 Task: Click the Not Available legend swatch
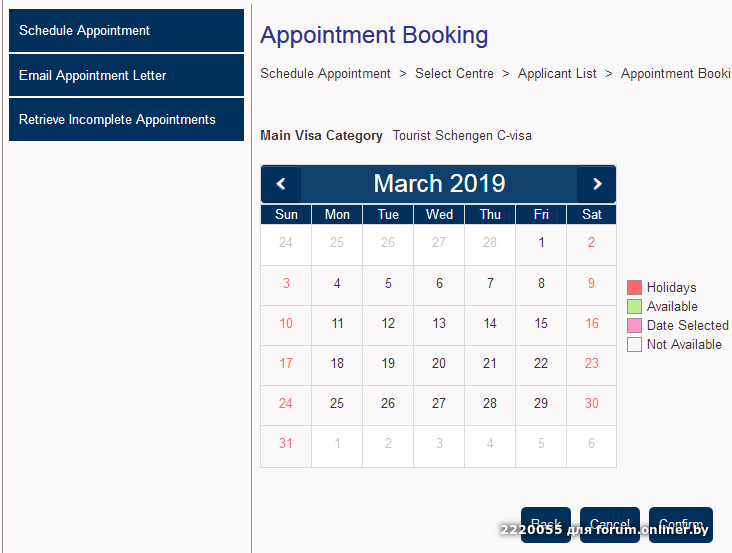click(x=634, y=345)
